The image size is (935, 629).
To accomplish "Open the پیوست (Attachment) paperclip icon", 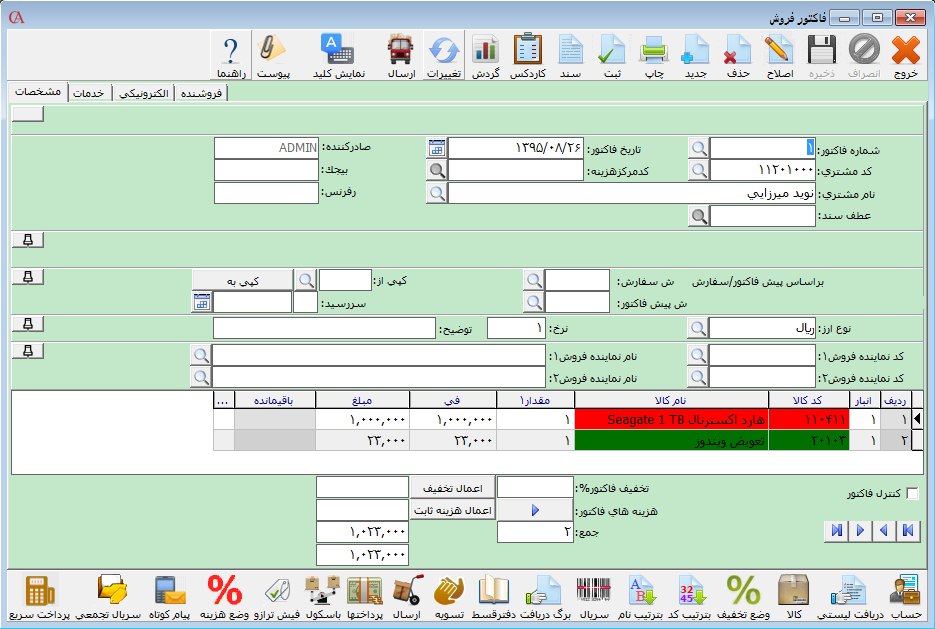I will [x=272, y=54].
